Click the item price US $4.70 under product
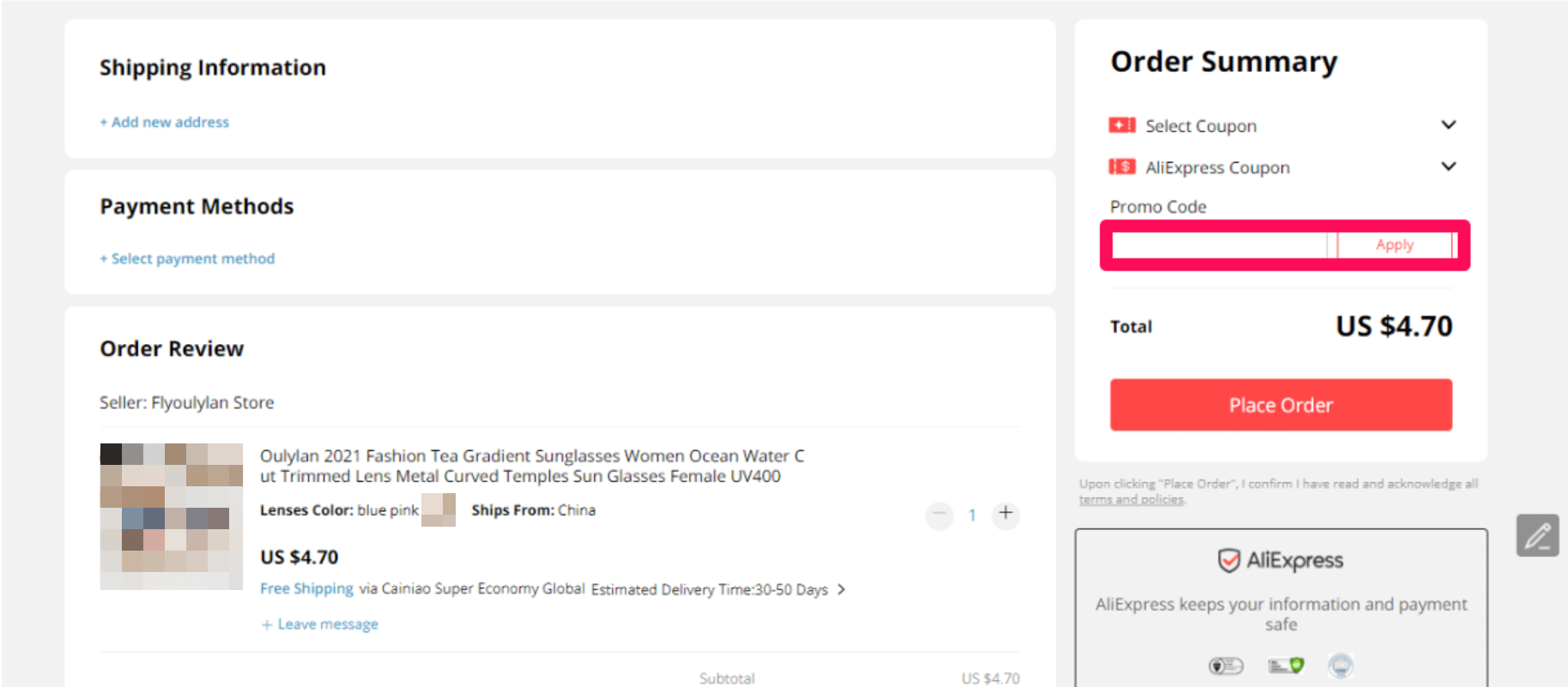1568x687 pixels. [x=299, y=557]
